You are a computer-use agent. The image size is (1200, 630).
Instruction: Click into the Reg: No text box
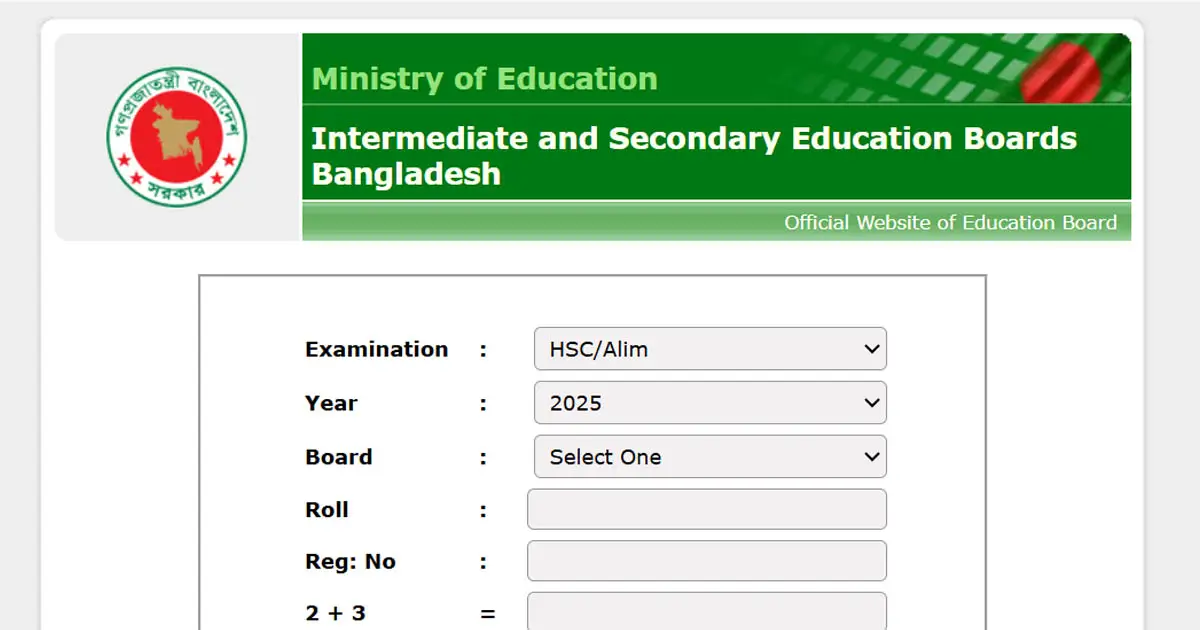coord(706,561)
